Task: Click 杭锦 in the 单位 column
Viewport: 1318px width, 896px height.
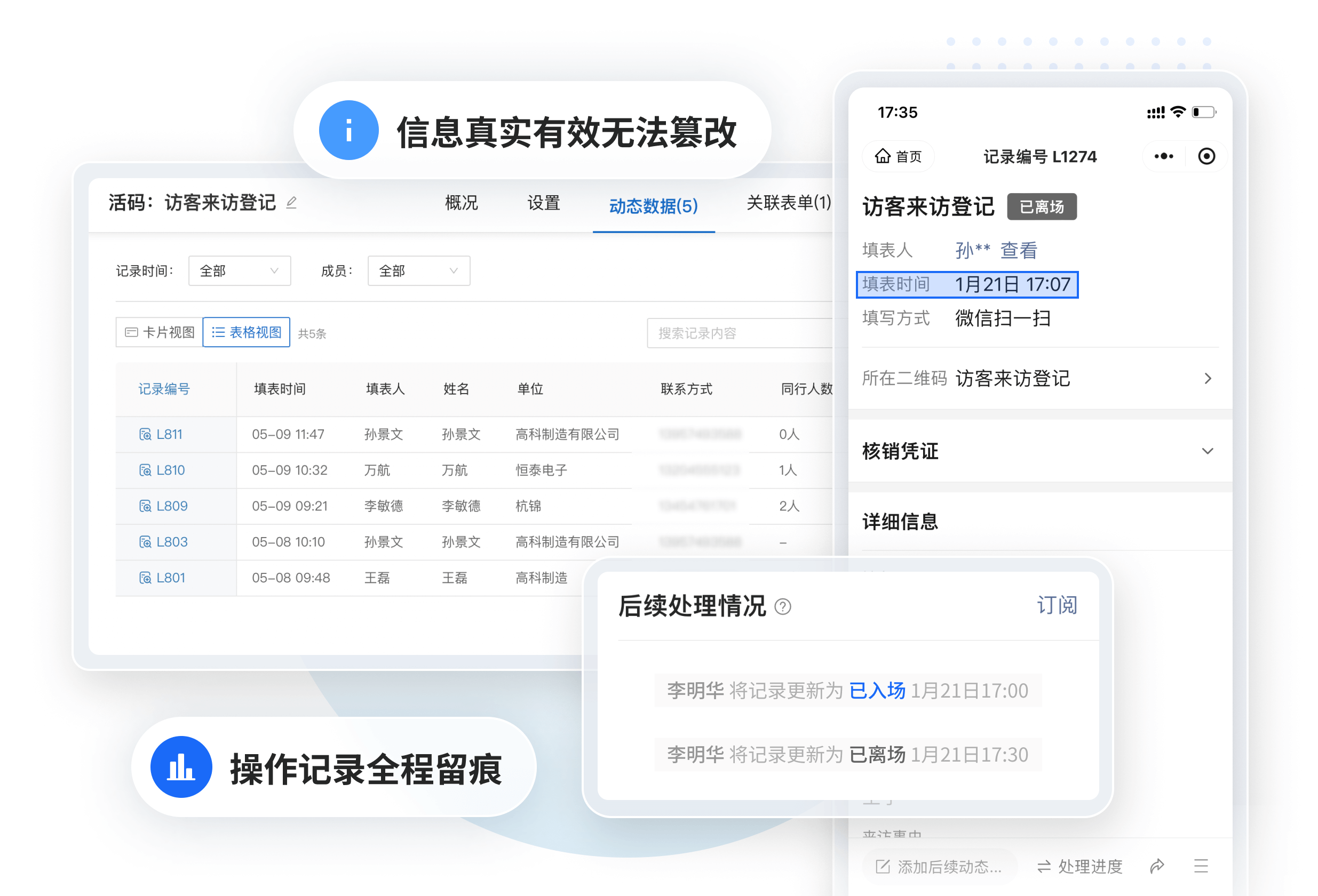Action: pos(528,506)
